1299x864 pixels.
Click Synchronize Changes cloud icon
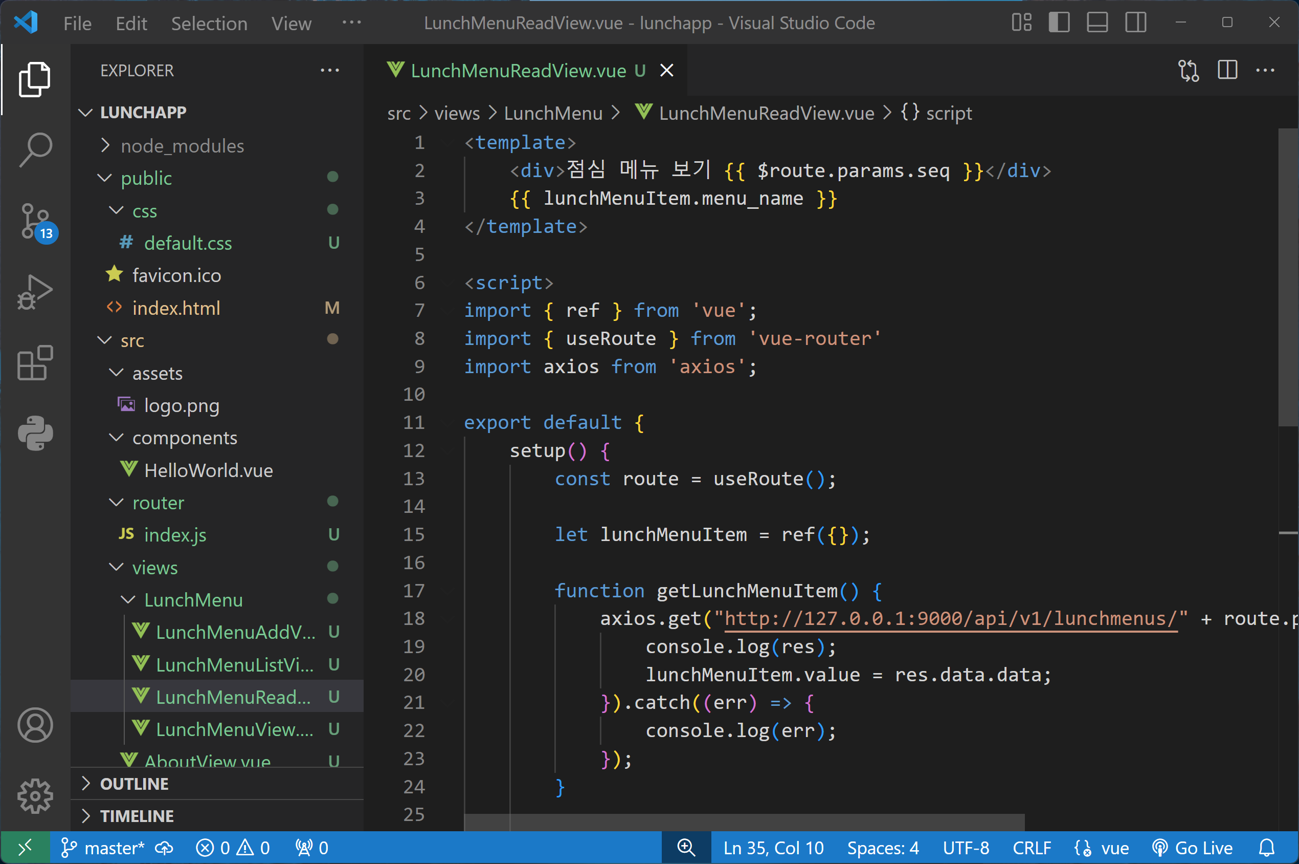[x=165, y=847]
